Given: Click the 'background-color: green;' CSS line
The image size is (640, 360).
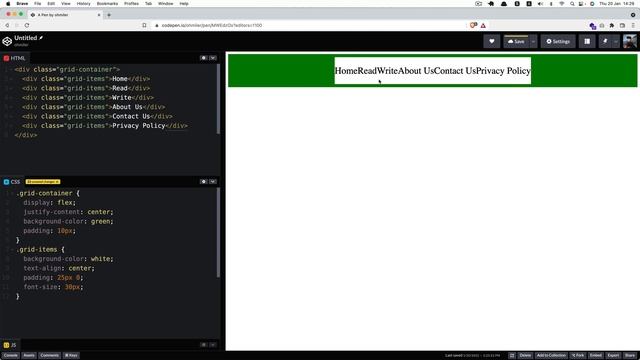Looking at the screenshot, I should pyautogui.click(x=68, y=221).
